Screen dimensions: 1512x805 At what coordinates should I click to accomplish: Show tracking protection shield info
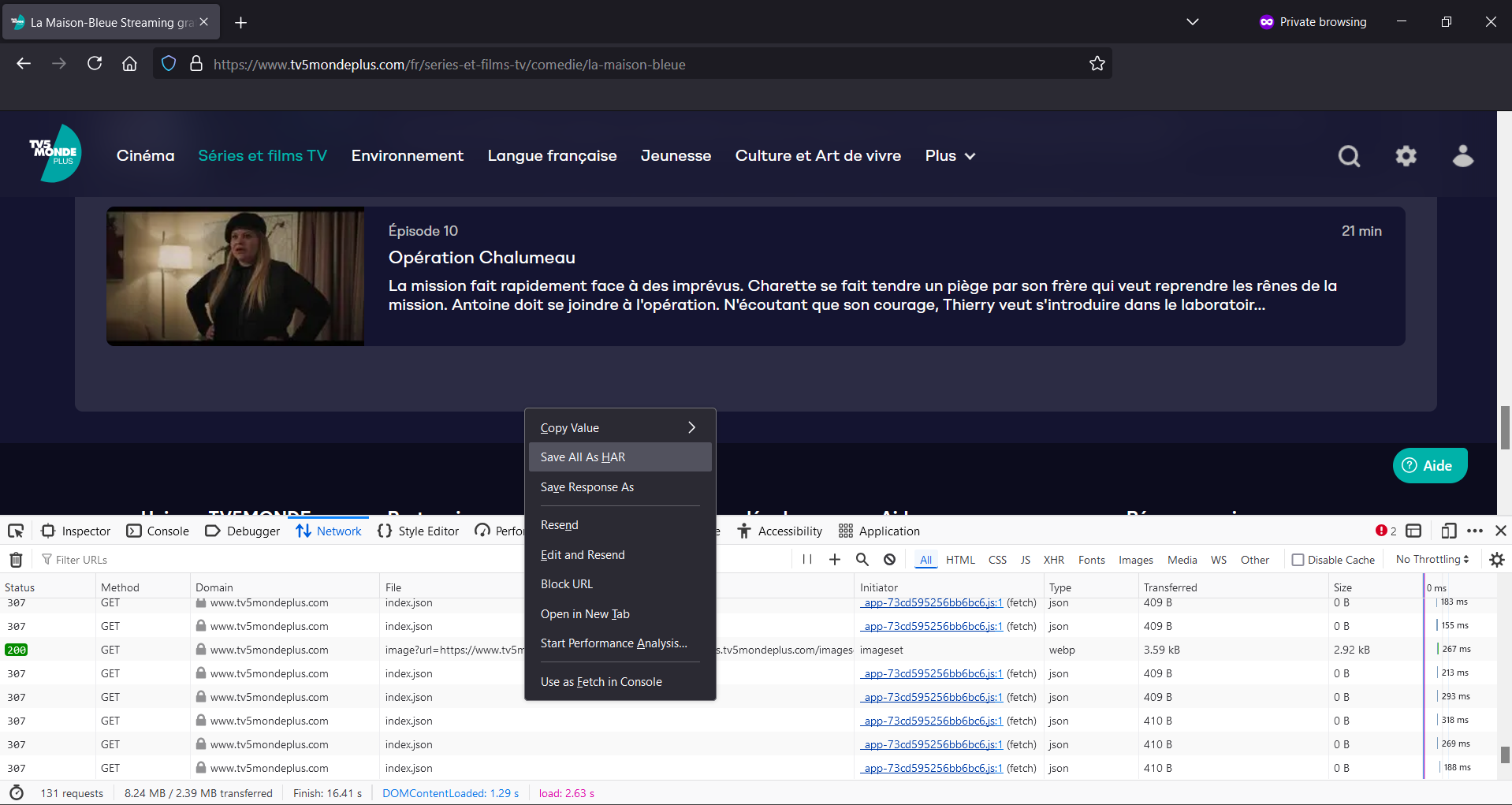[169, 64]
